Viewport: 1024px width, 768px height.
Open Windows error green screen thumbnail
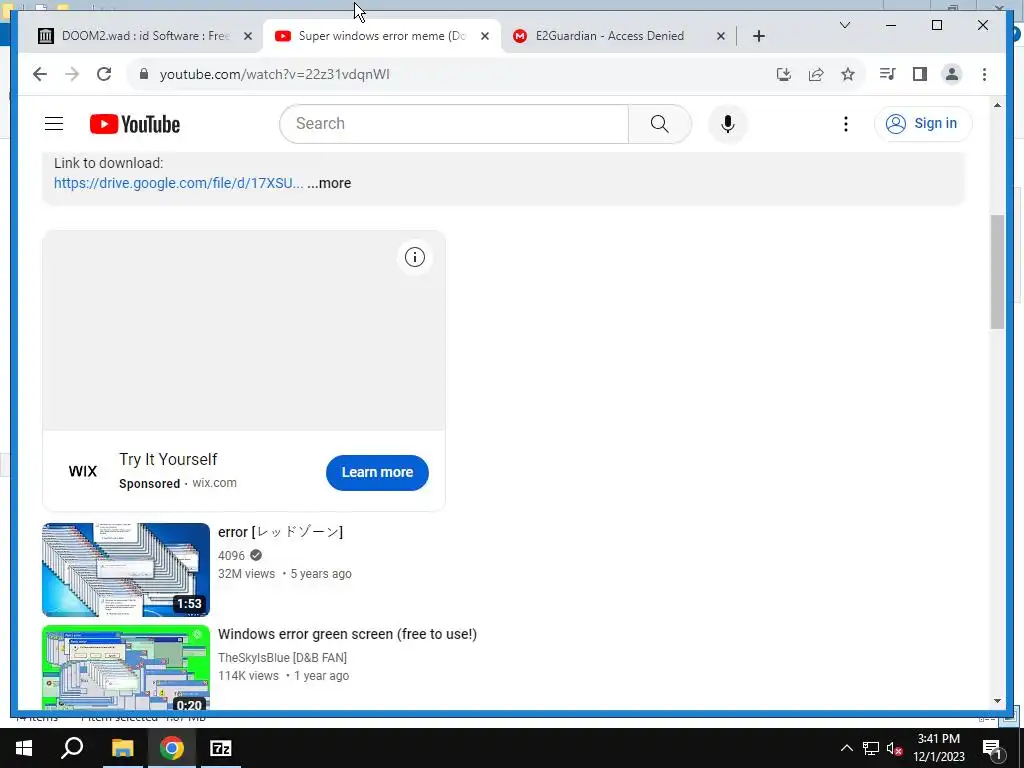pos(126,667)
